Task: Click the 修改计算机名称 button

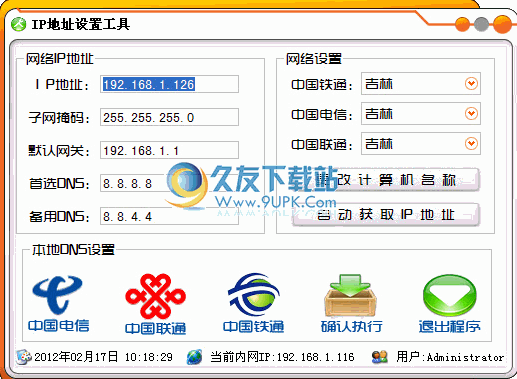Action: pyautogui.click(x=386, y=180)
